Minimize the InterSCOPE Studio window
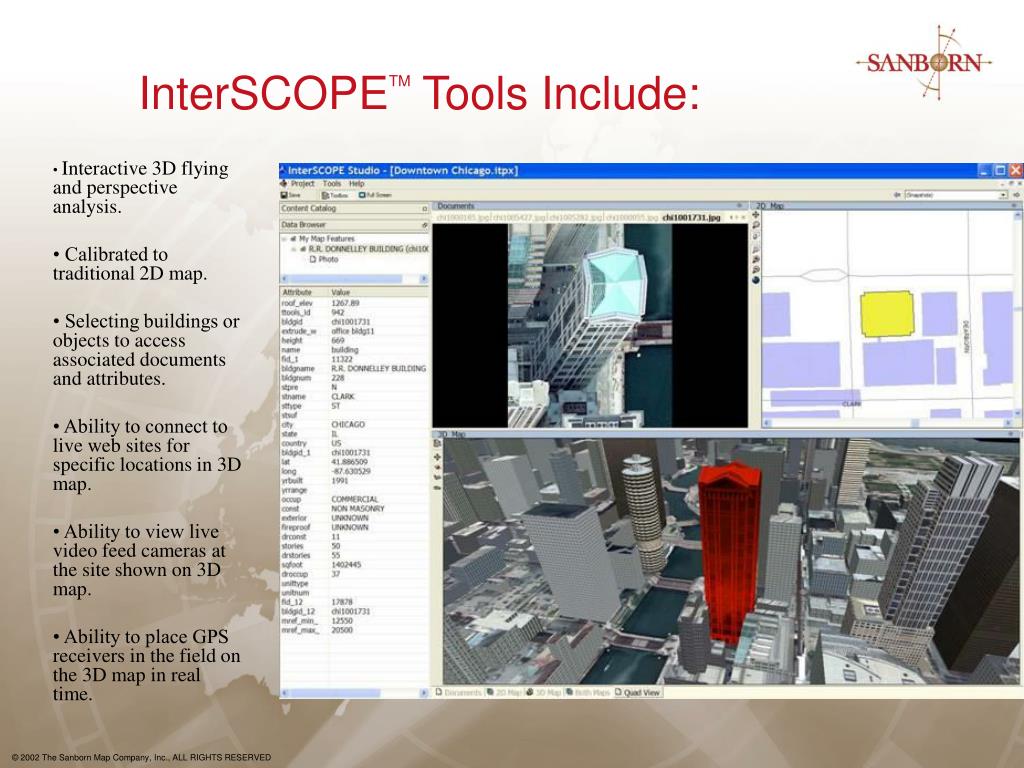Viewport: 1024px width, 768px height. coord(984,170)
